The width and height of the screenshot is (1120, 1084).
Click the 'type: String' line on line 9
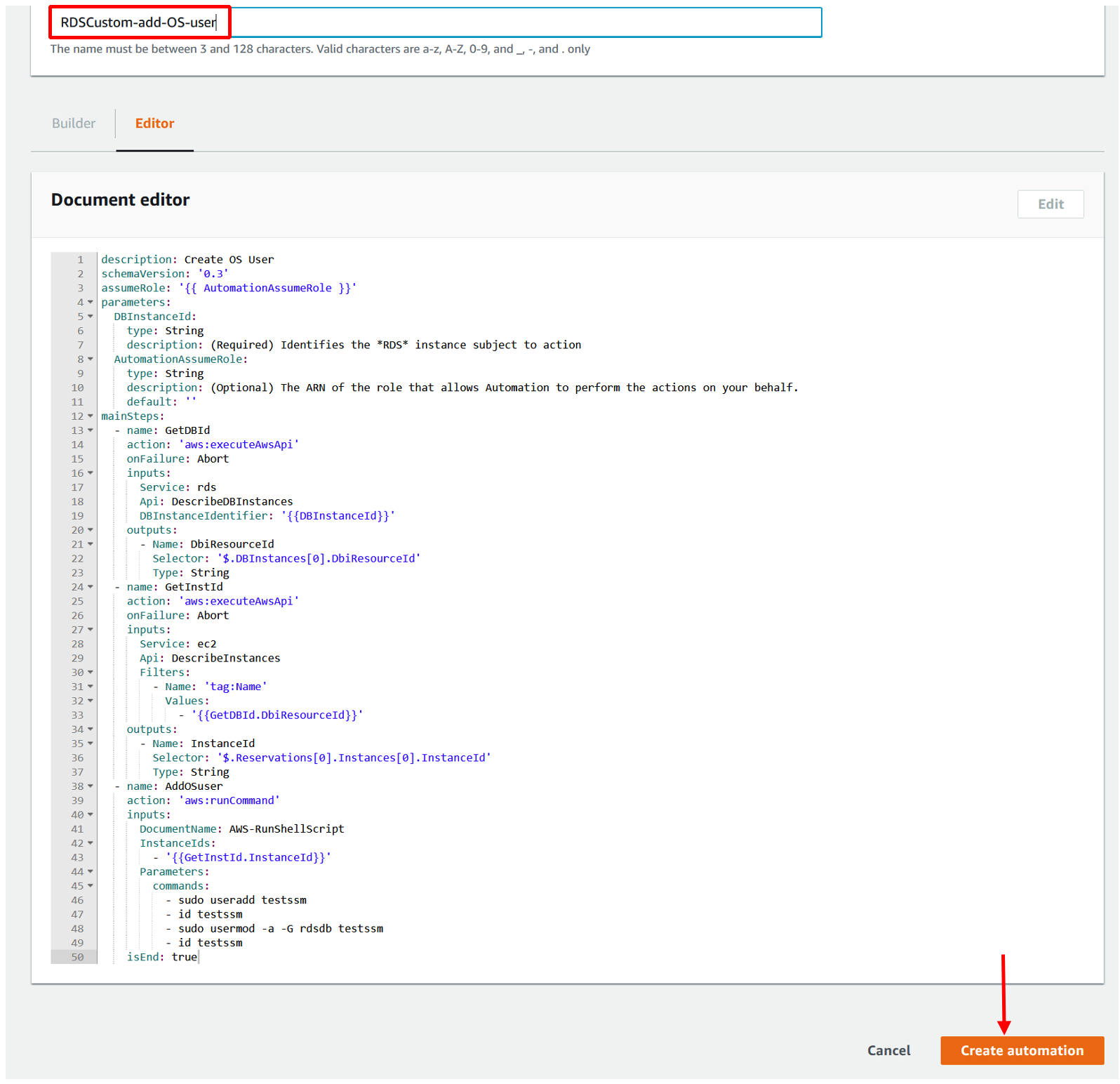(165, 374)
